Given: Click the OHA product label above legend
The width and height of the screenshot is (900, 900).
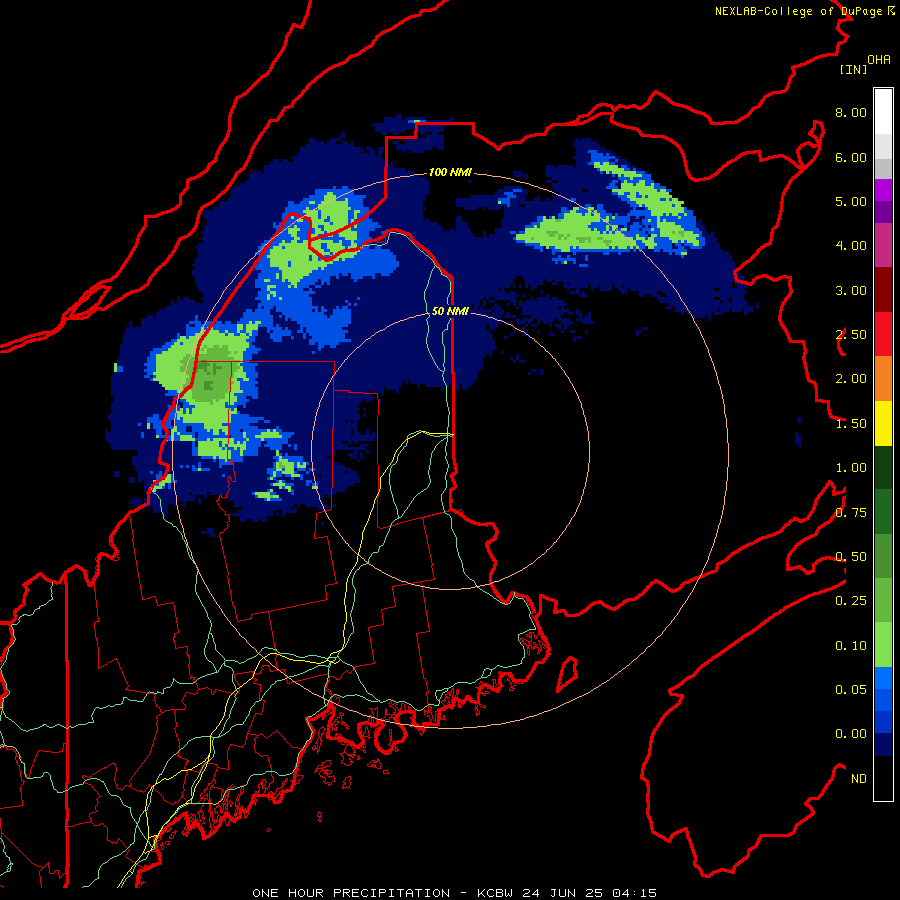Looking at the screenshot, I should coord(879,60).
